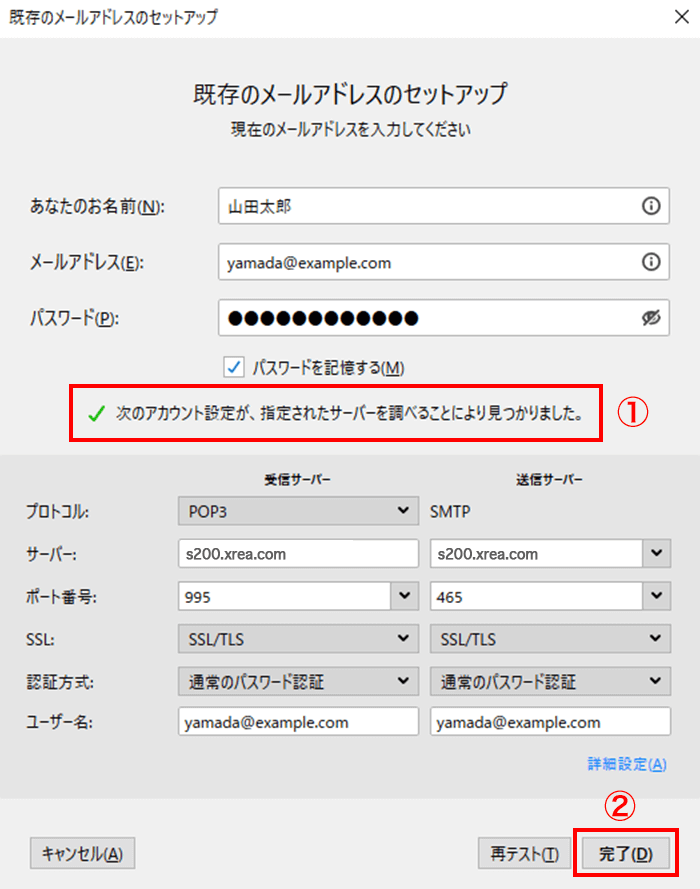The height and width of the screenshot is (889, 700).
Task: Expand the incoming port 995 dropdown arrow
Action: (x=404, y=596)
